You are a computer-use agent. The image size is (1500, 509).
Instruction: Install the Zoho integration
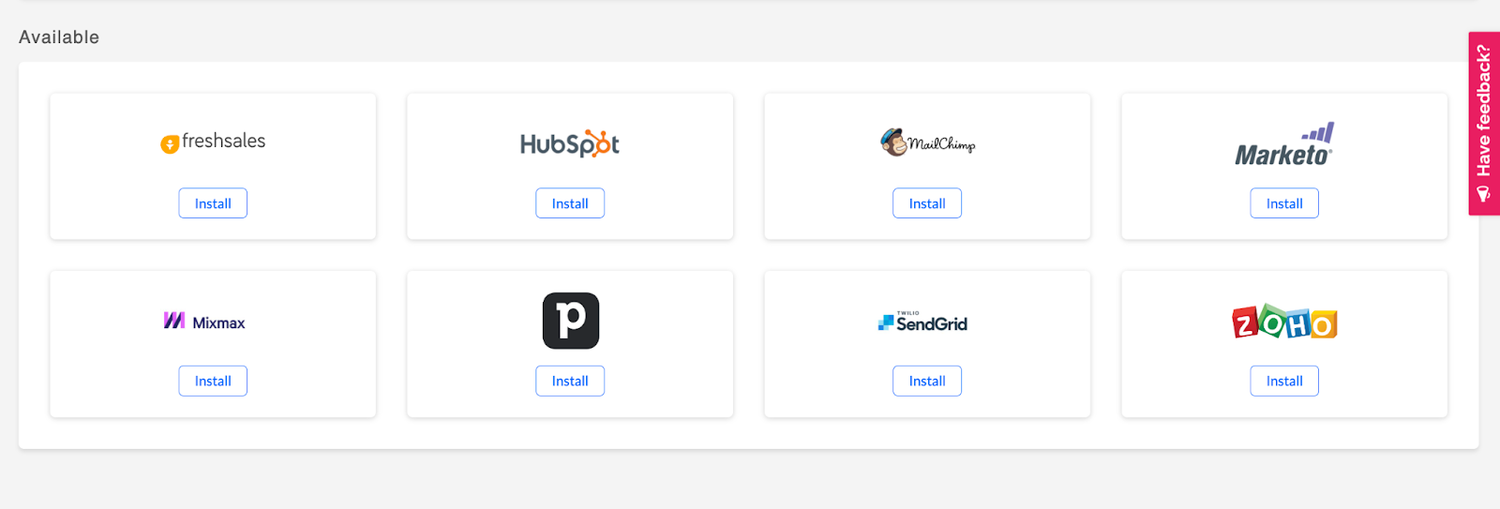click(x=1284, y=381)
